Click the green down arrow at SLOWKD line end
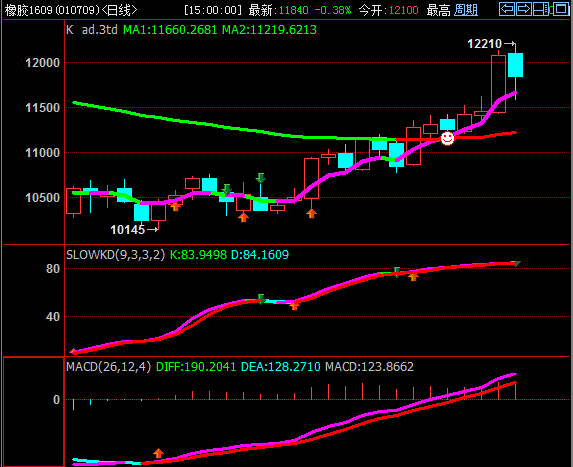 coord(516,263)
